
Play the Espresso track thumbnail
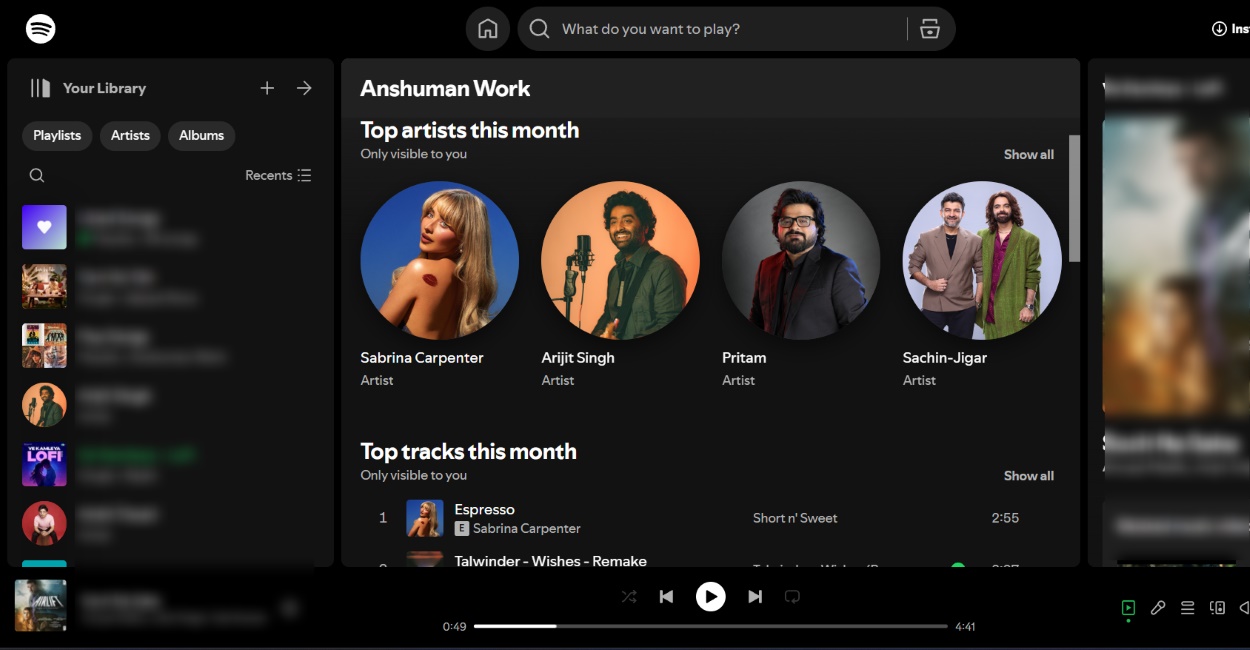pyautogui.click(x=425, y=518)
